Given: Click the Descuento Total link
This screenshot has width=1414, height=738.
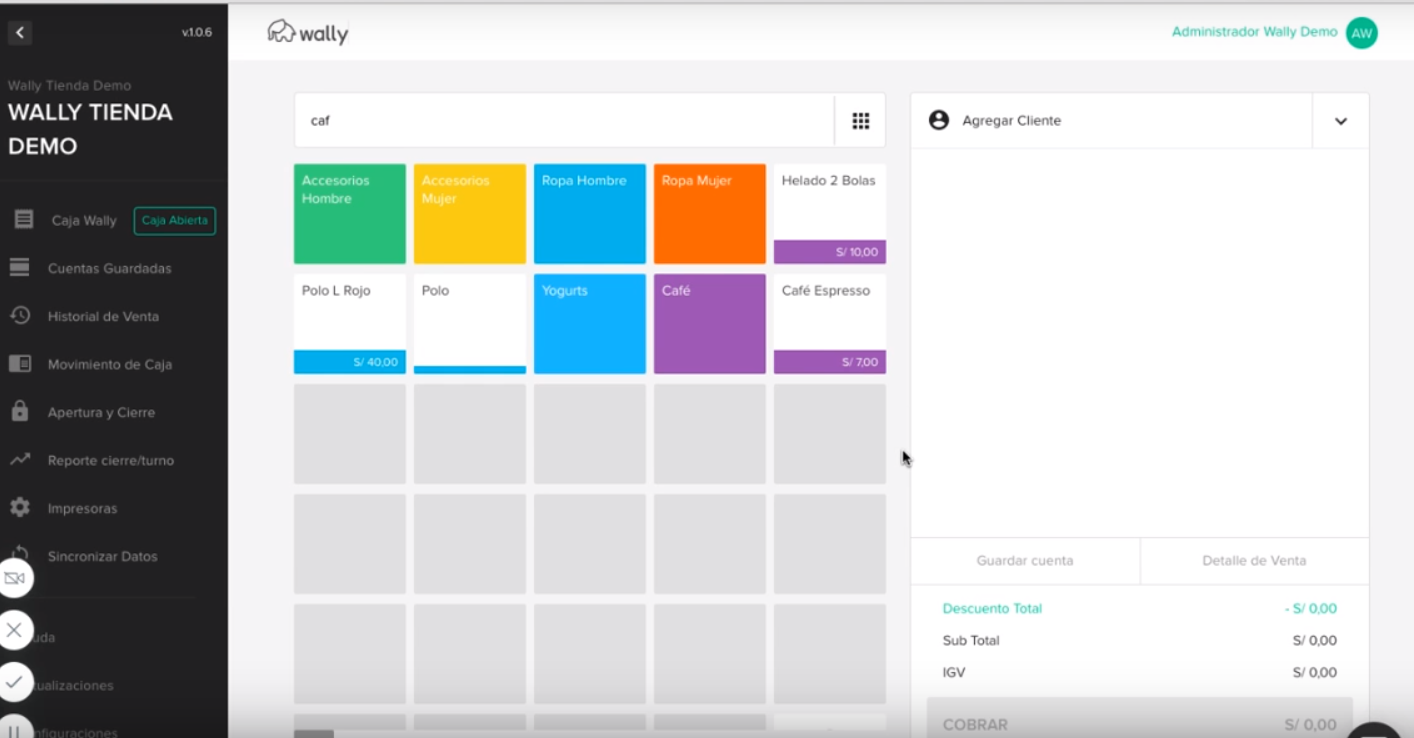Looking at the screenshot, I should click(992, 608).
